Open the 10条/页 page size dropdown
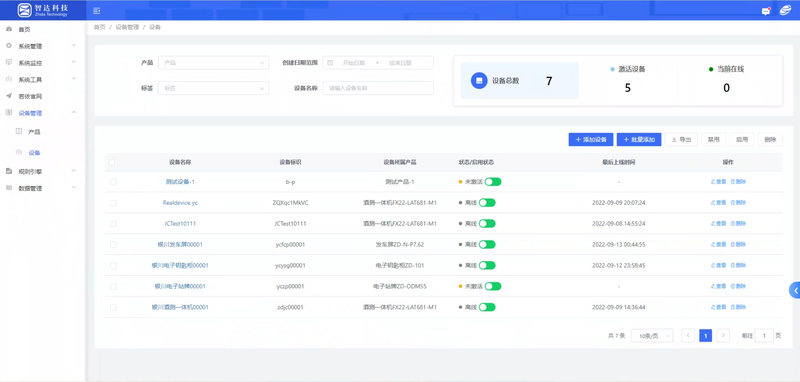 (652, 335)
